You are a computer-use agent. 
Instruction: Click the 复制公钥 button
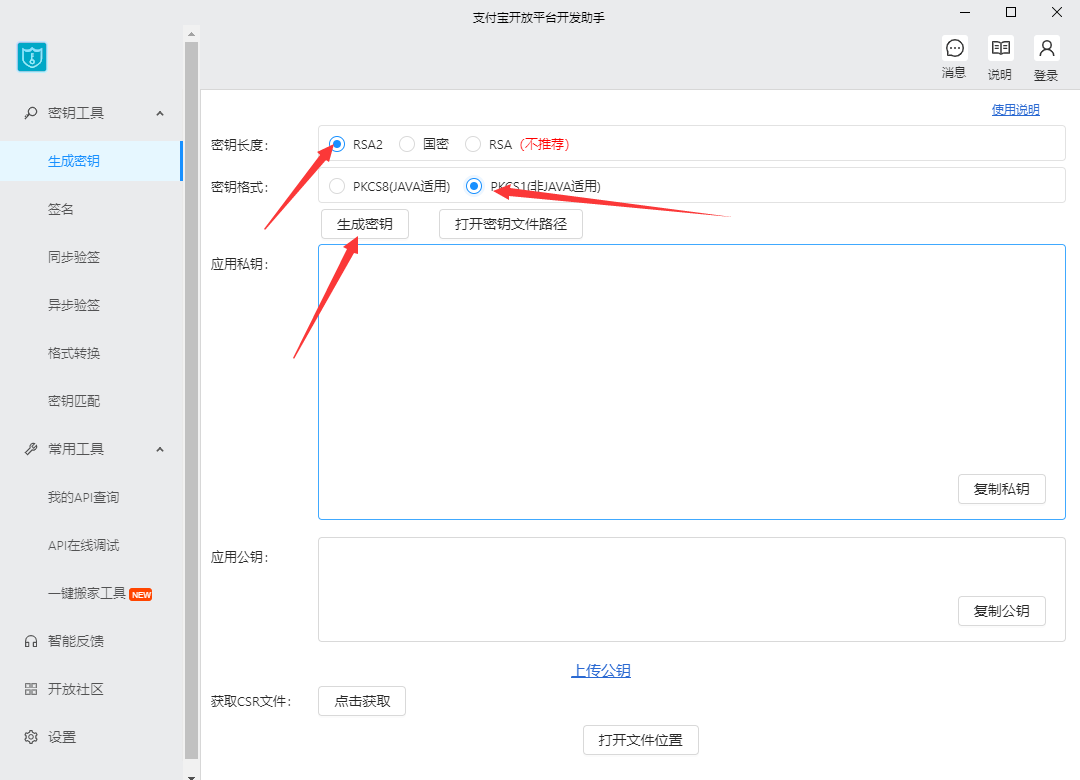point(1001,611)
